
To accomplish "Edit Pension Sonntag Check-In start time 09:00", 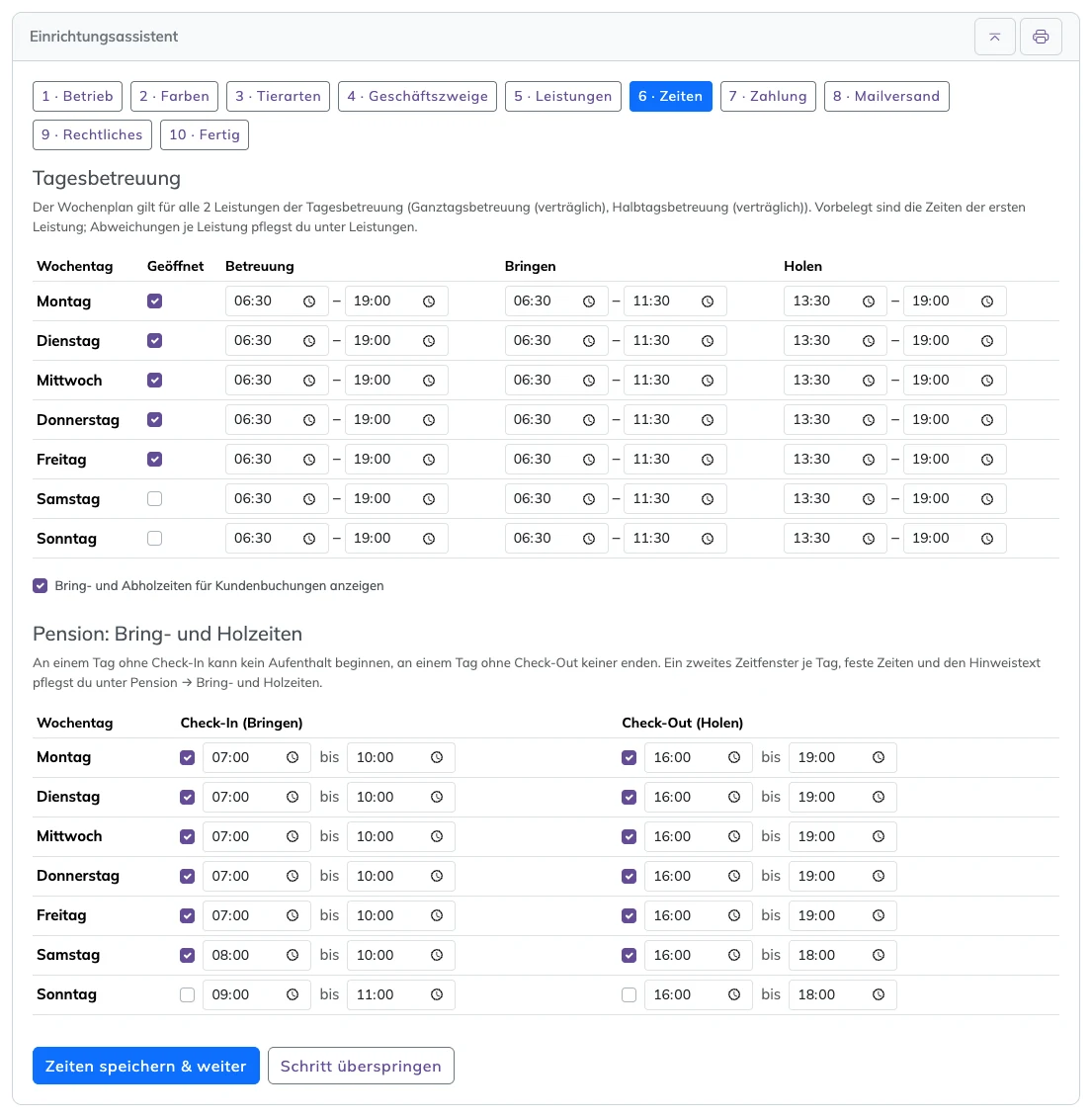I will click(x=256, y=994).
